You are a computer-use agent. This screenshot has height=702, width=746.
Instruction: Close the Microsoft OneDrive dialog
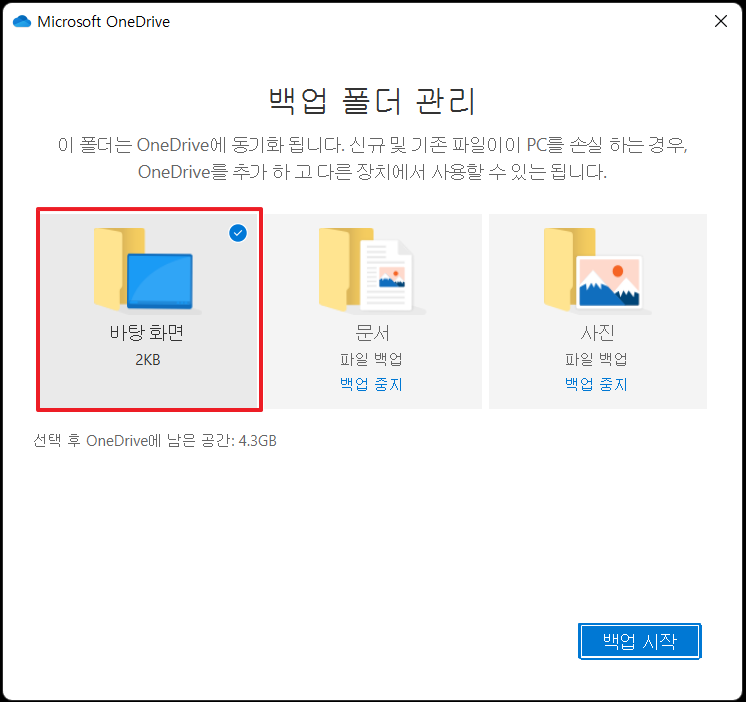pyautogui.click(x=721, y=21)
